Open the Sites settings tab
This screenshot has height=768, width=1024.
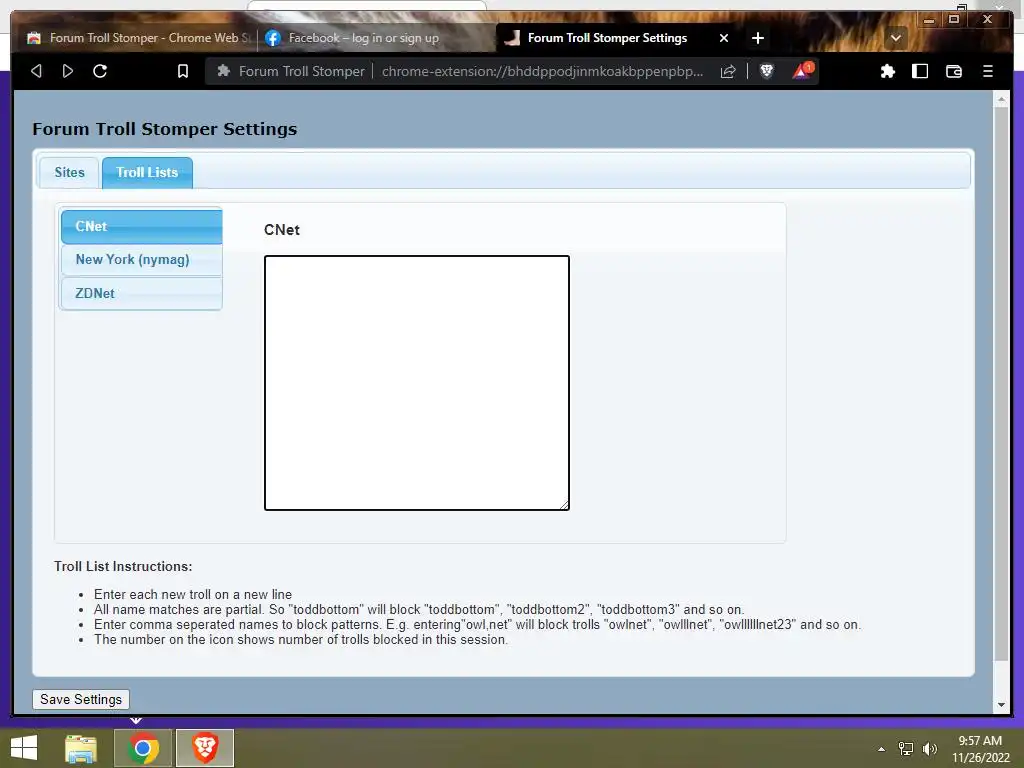tap(69, 172)
